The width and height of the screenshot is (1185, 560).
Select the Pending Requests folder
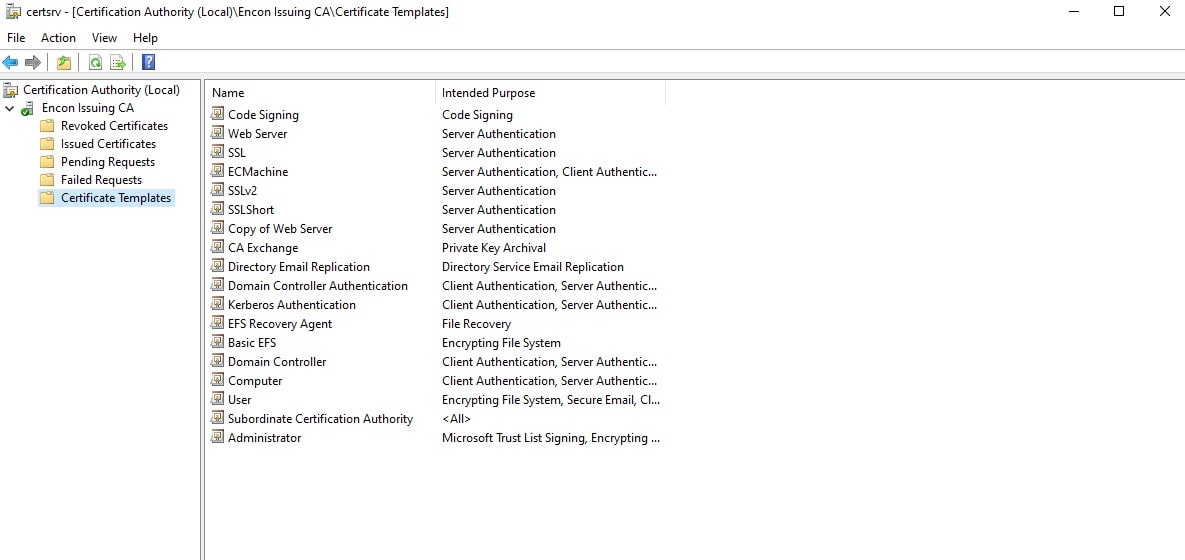click(x=108, y=162)
